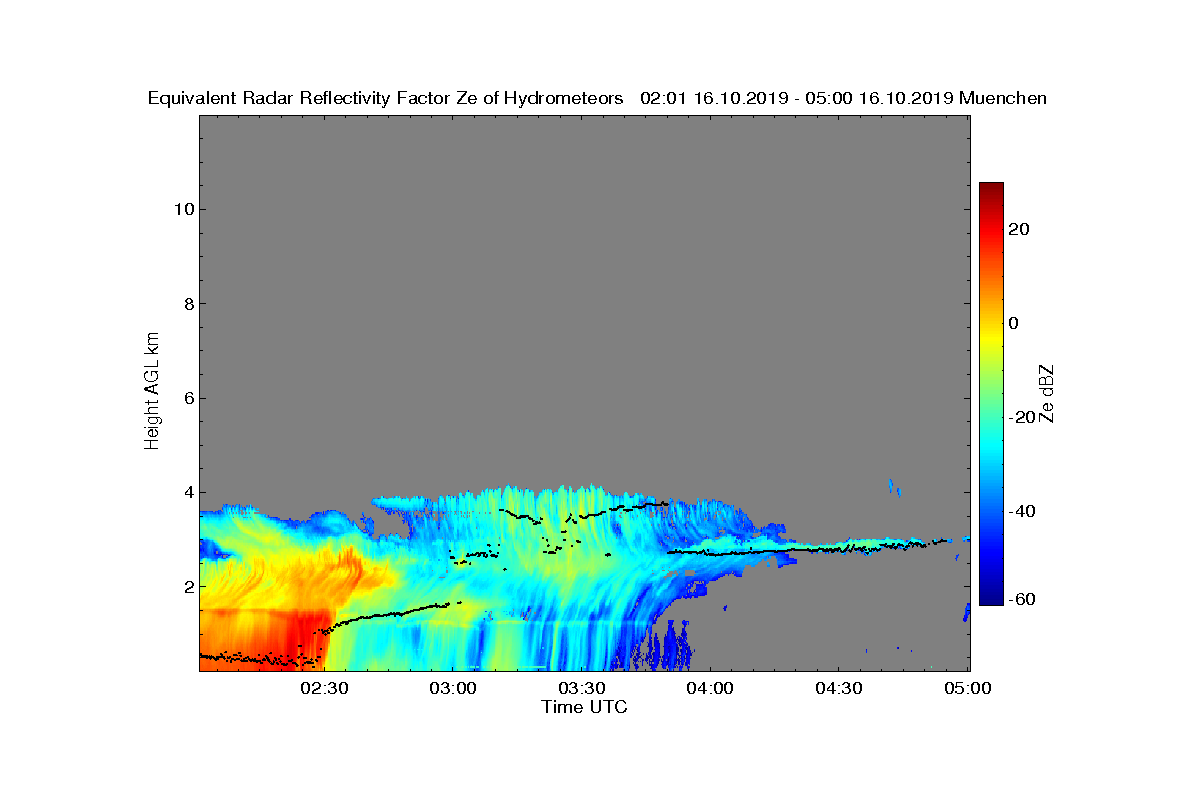Click the 02:30 time tick label
This screenshot has width=1200, height=800.
point(324,688)
